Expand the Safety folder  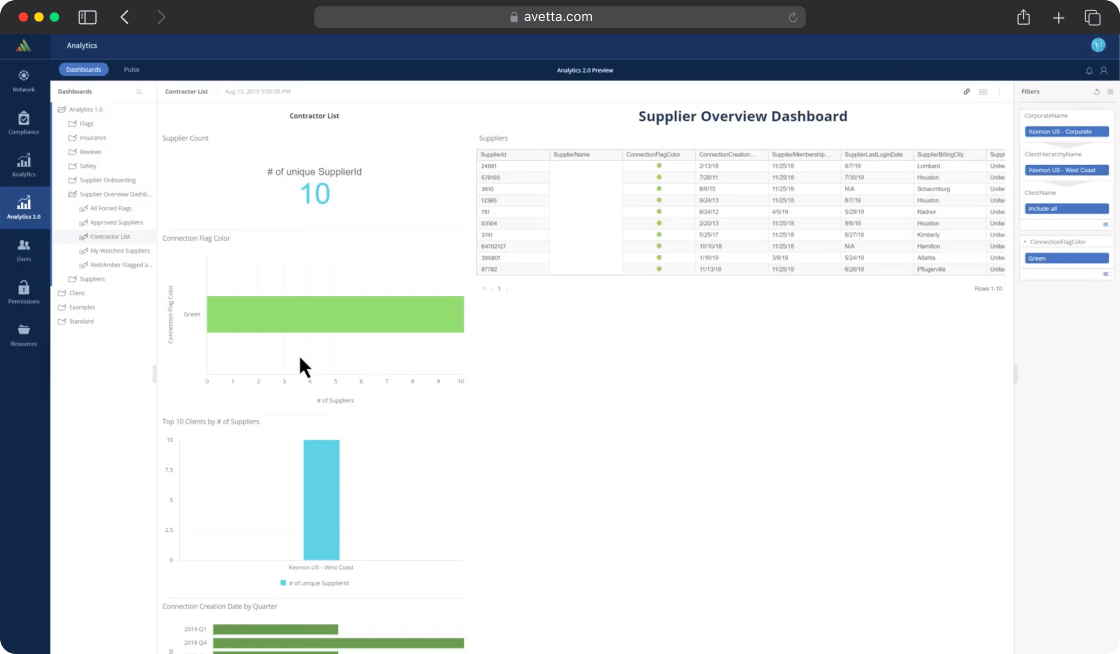pos(72,166)
